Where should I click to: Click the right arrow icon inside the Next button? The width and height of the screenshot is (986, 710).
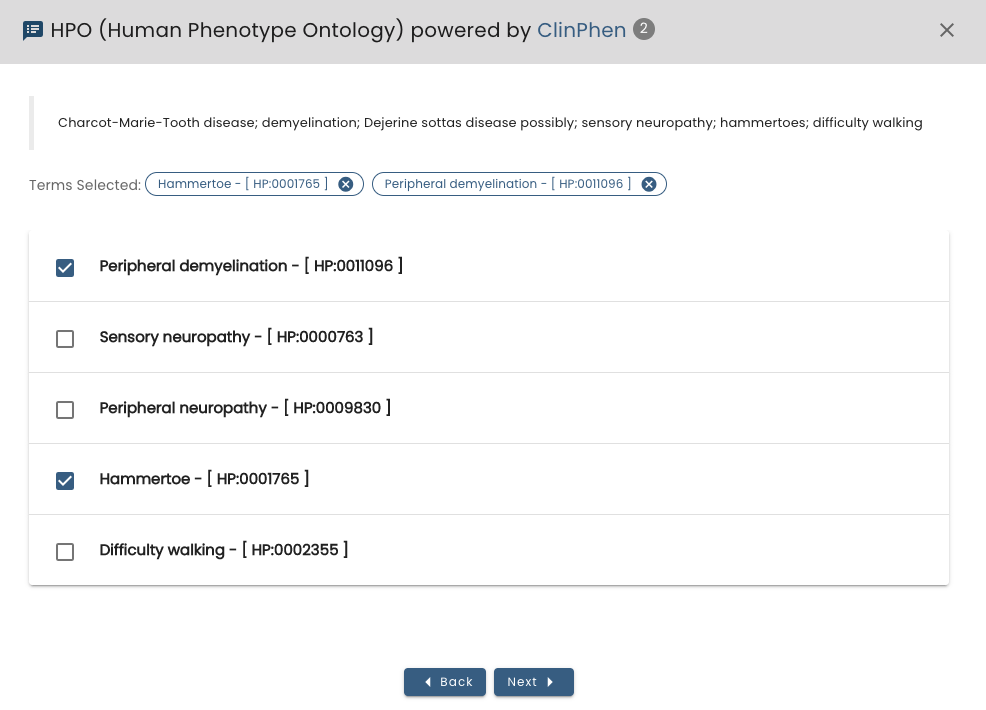click(x=551, y=682)
